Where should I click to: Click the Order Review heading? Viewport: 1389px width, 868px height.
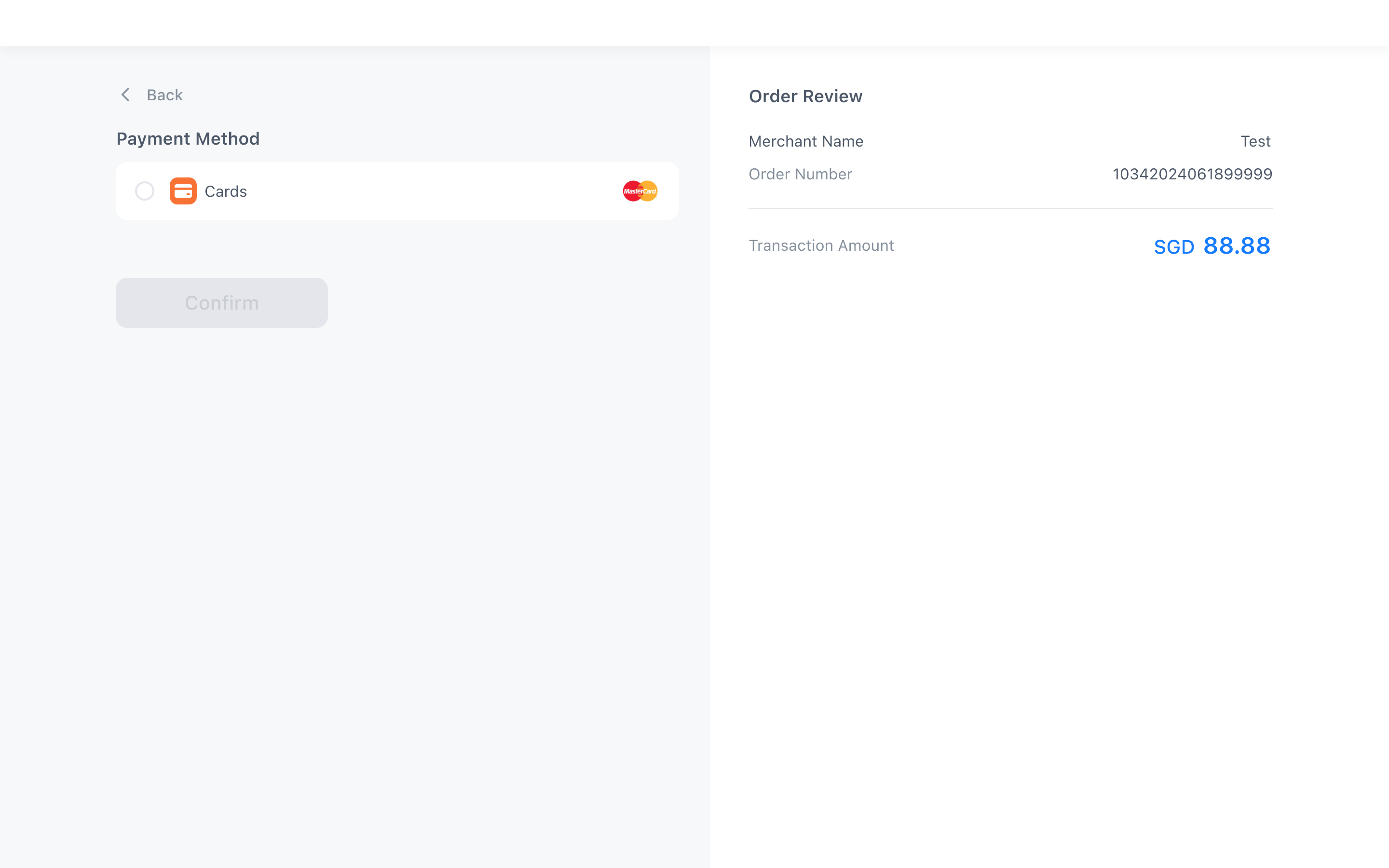pos(805,96)
